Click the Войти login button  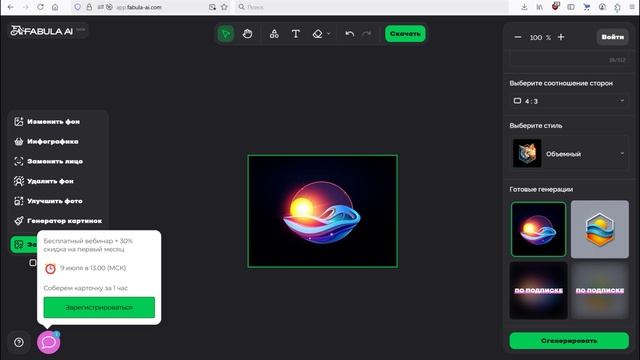[612, 37]
